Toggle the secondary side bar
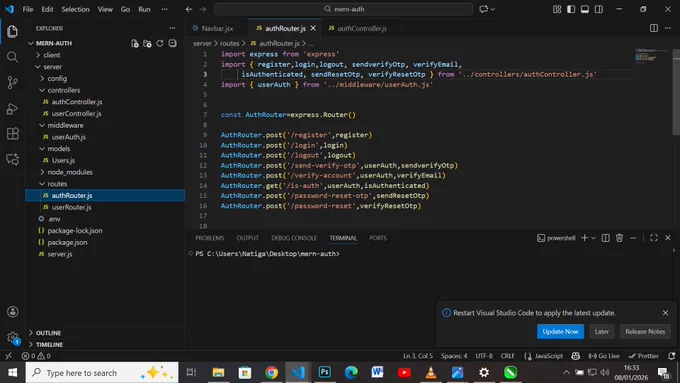The height and width of the screenshot is (383, 680). tap(598, 9)
